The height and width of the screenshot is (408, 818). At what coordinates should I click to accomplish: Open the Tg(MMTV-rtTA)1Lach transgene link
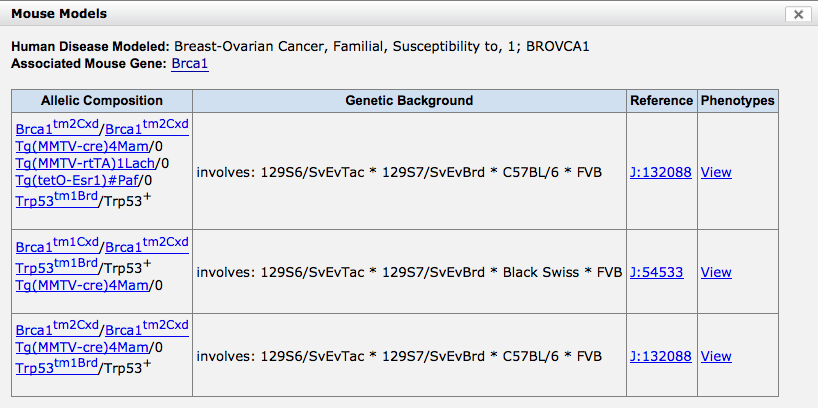86,163
